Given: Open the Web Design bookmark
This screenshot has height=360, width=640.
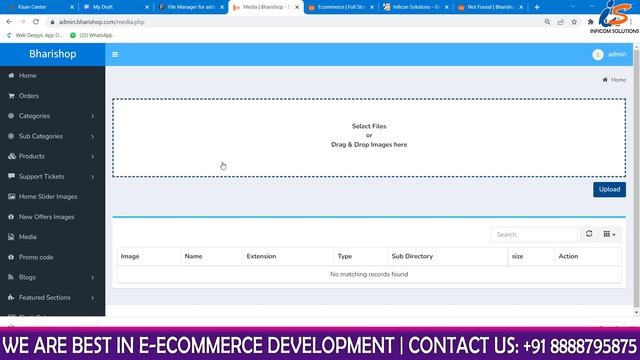Looking at the screenshot, I should [35, 36].
